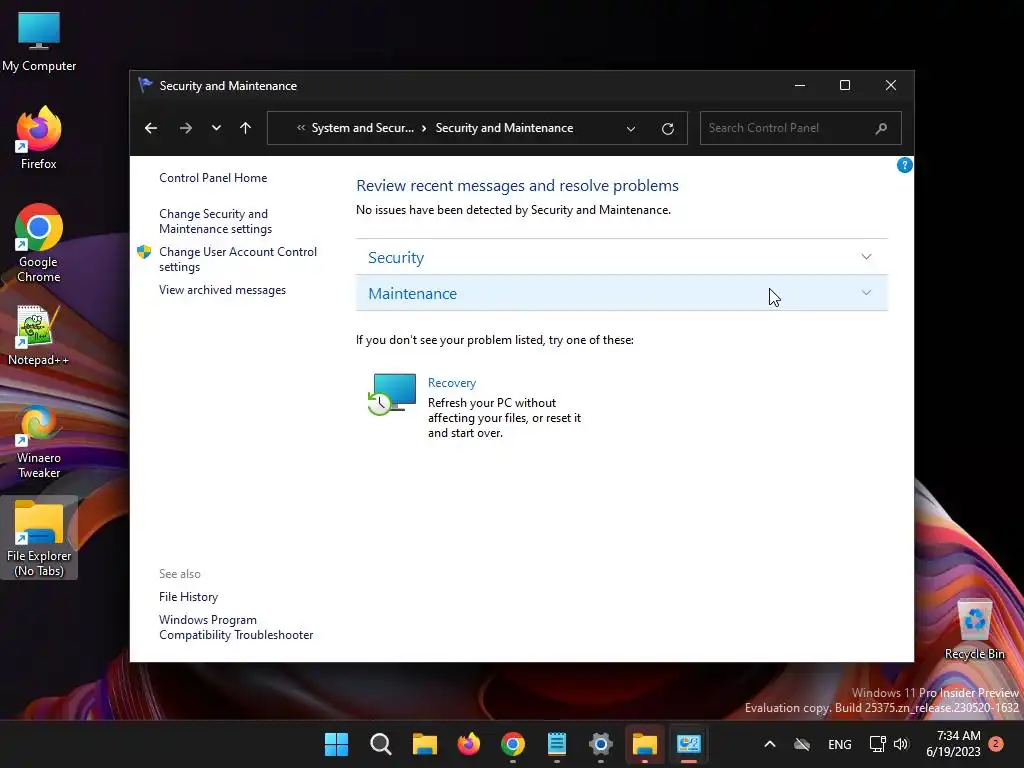Open the blue help question icon
Viewport: 1024px width, 768px height.
pyautogui.click(x=904, y=165)
